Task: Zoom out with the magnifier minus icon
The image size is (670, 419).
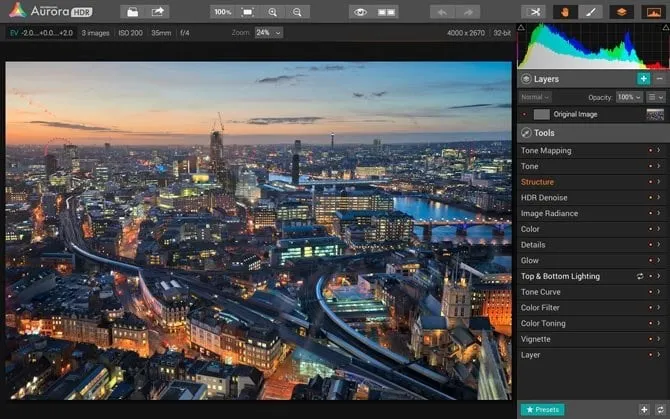Action: [297, 12]
